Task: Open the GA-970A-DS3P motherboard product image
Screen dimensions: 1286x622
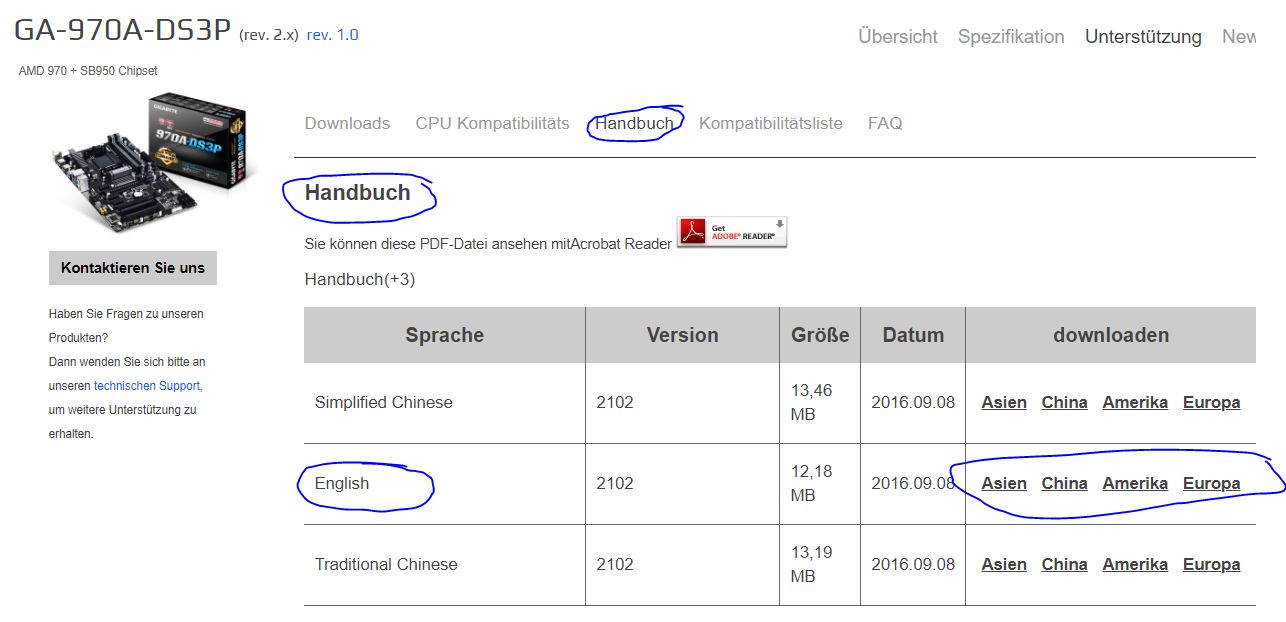Action: tap(150, 162)
